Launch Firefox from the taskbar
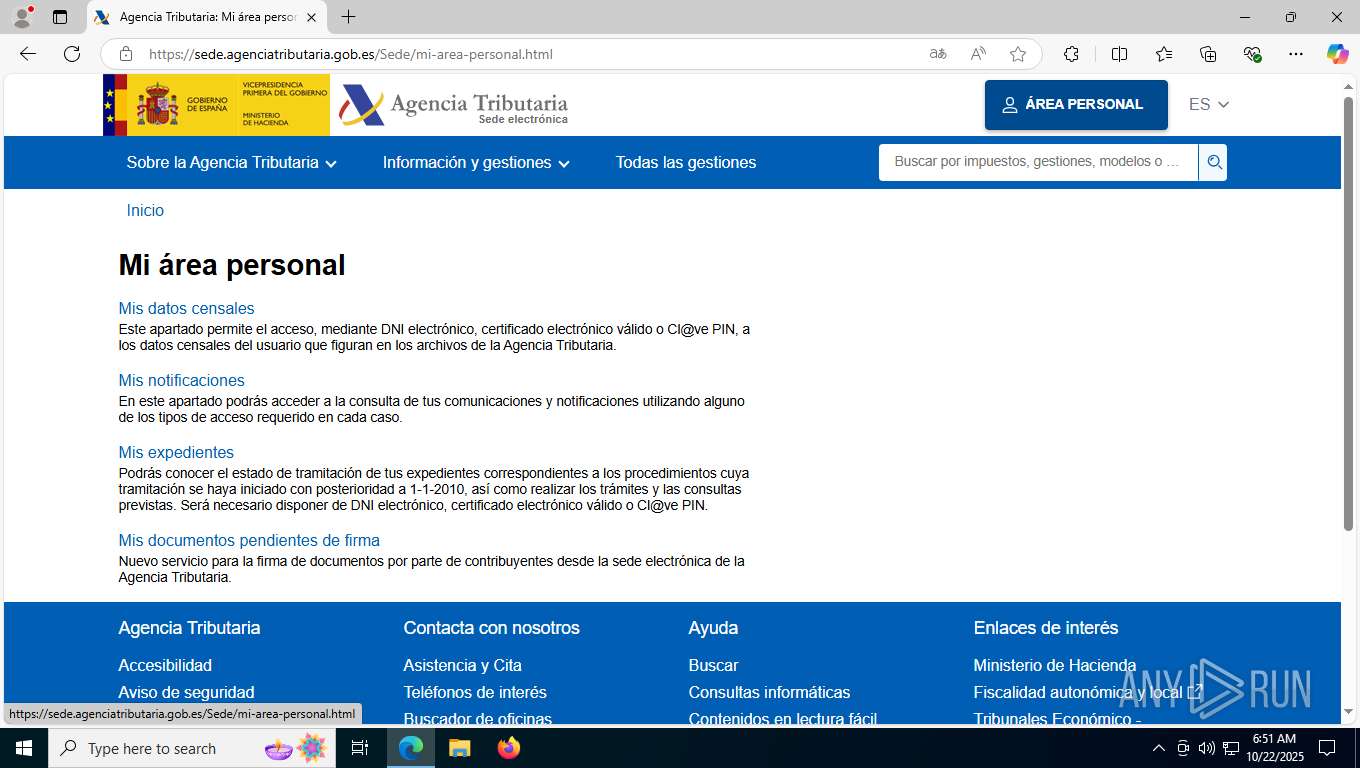Image resolution: width=1360 pixels, height=768 pixels. [x=509, y=748]
